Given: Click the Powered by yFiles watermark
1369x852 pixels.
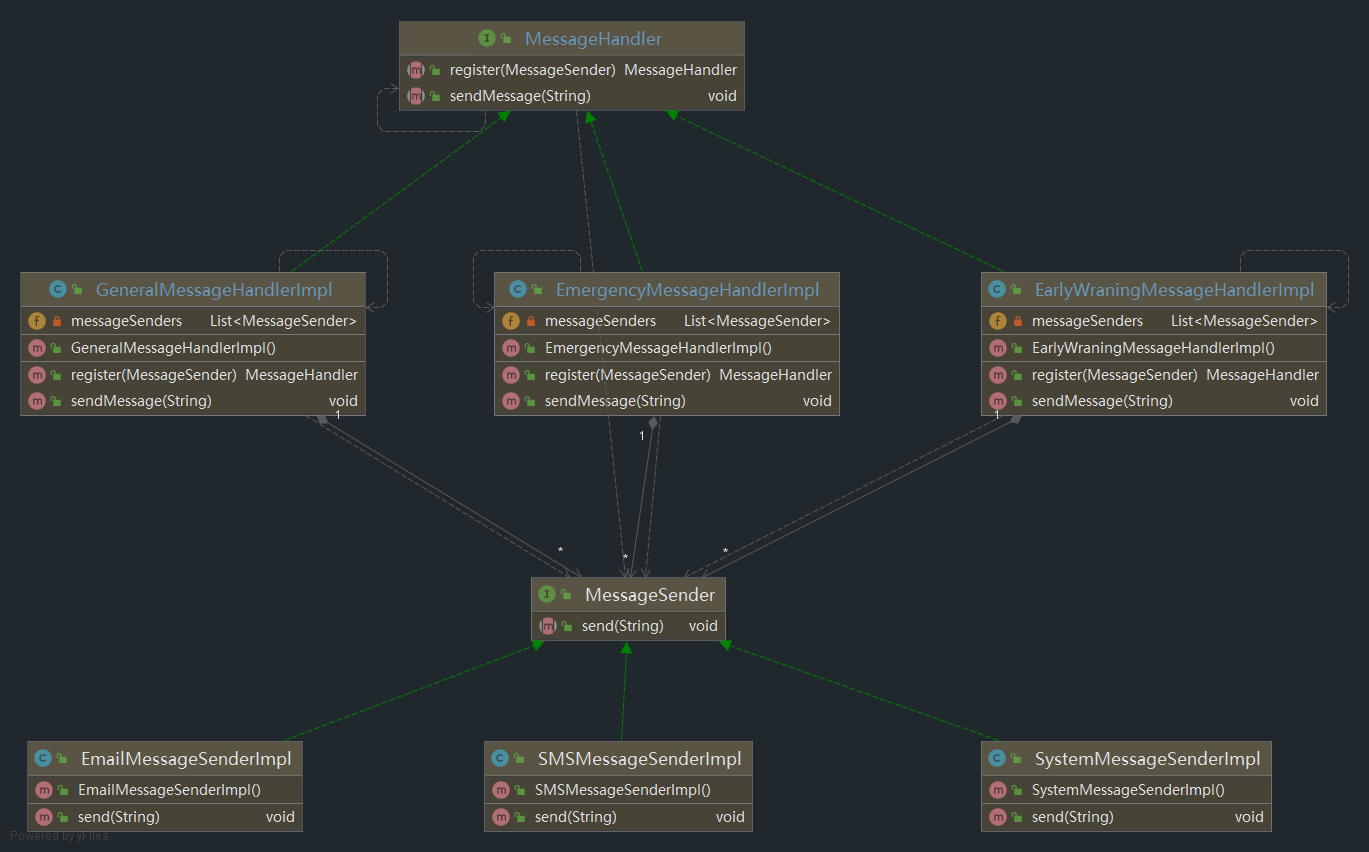Looking at the screenshot, I should click(59, 836).
